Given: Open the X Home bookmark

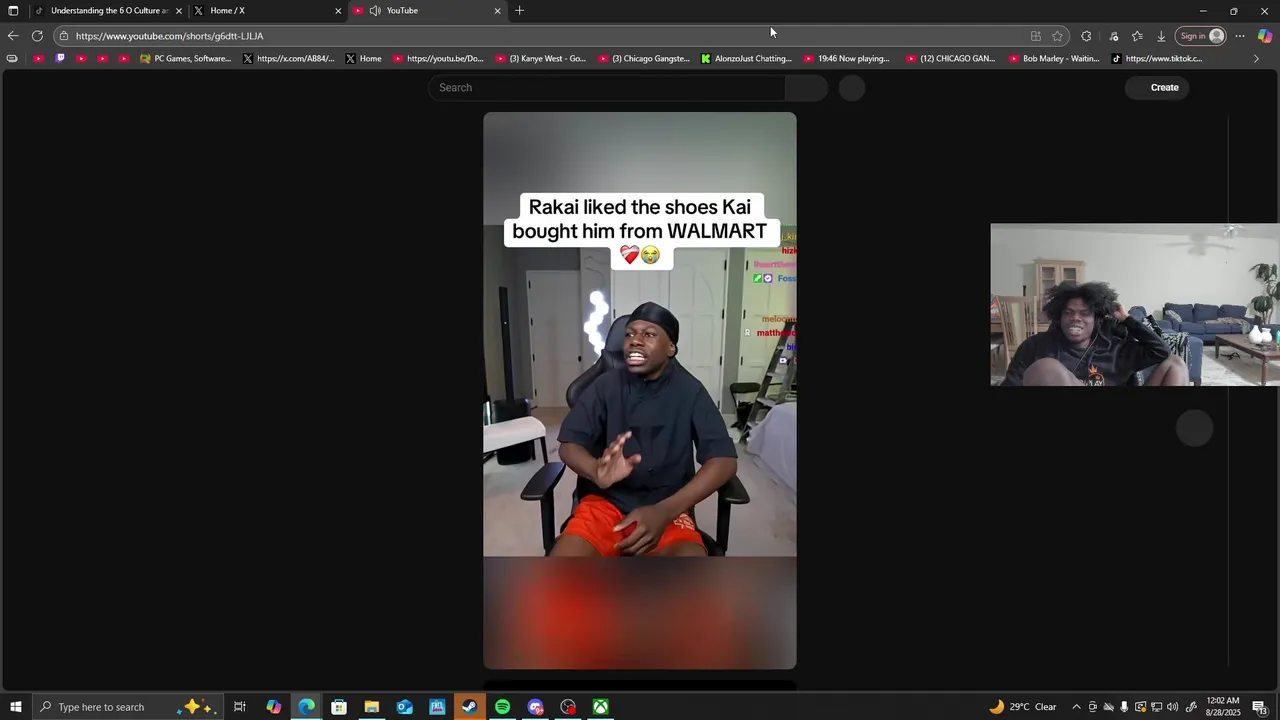Looking at the screenshot, I should [364, 59].
